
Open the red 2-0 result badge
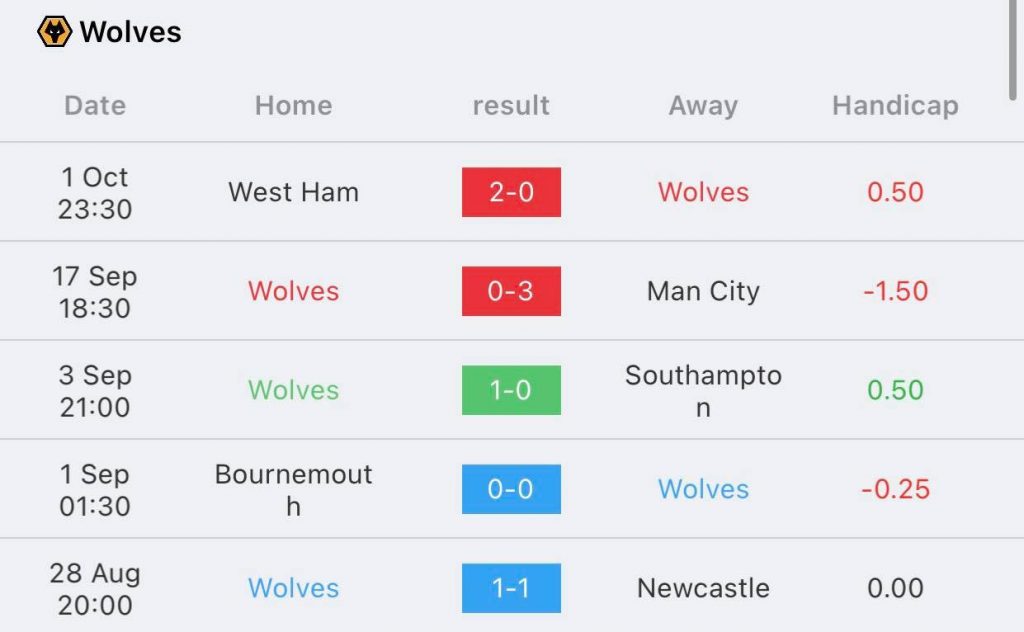(x=511, y=192)
